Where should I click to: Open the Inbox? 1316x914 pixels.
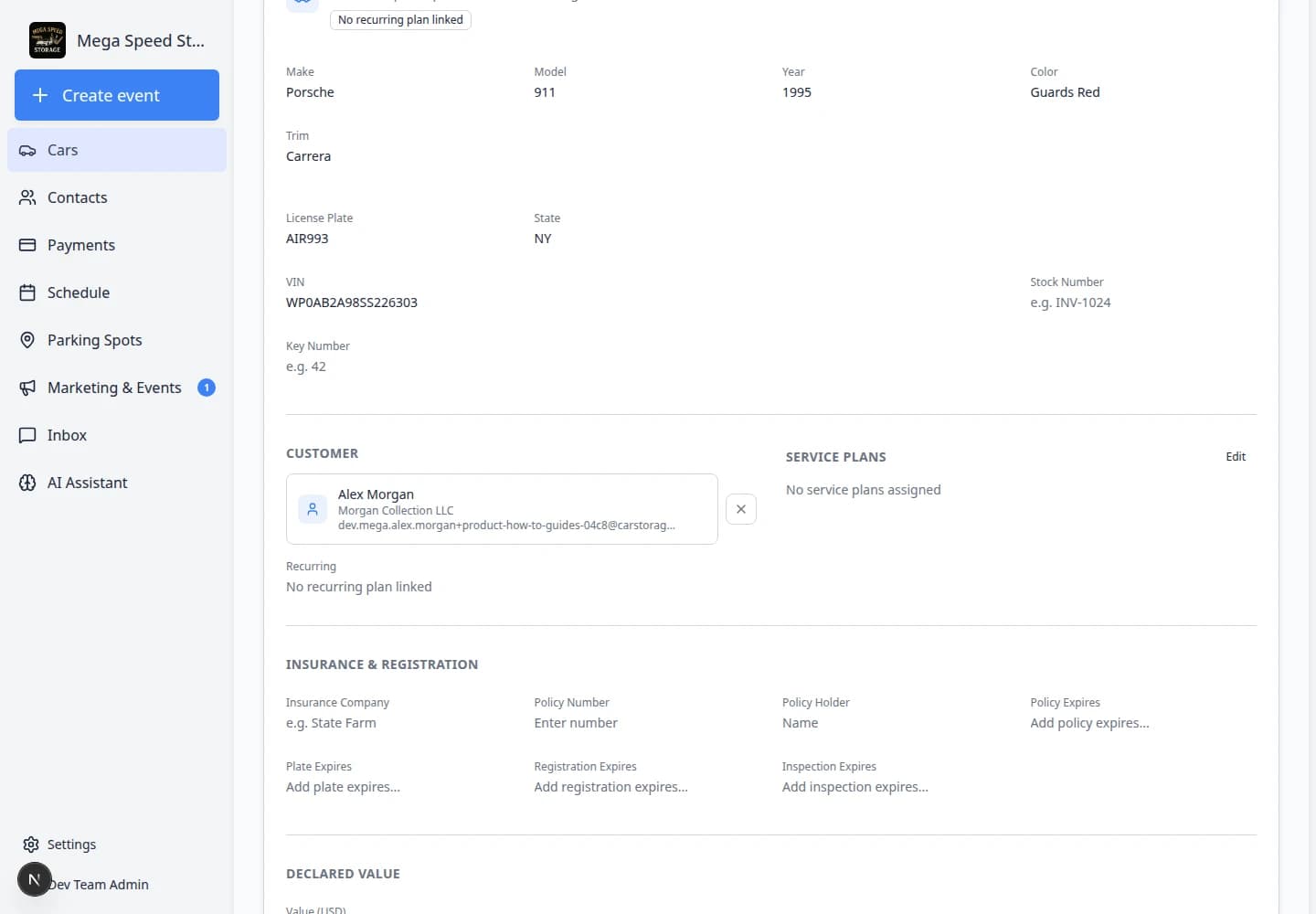(117, 435)
